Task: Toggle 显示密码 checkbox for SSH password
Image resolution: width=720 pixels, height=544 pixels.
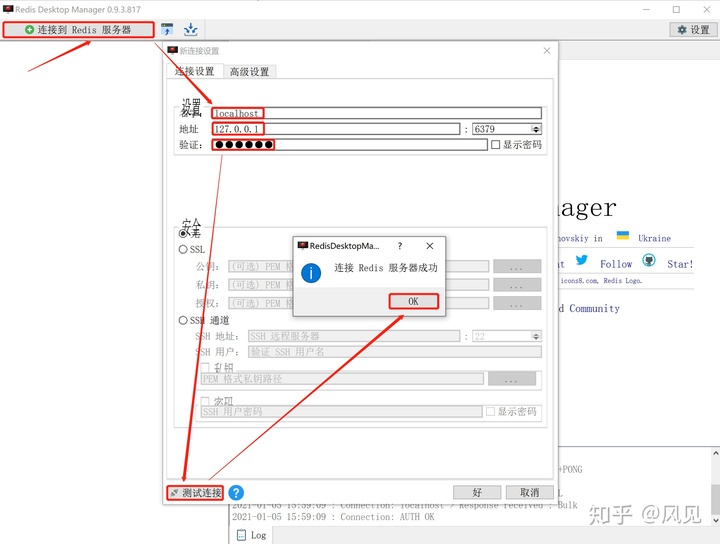Action: [490, 411]
